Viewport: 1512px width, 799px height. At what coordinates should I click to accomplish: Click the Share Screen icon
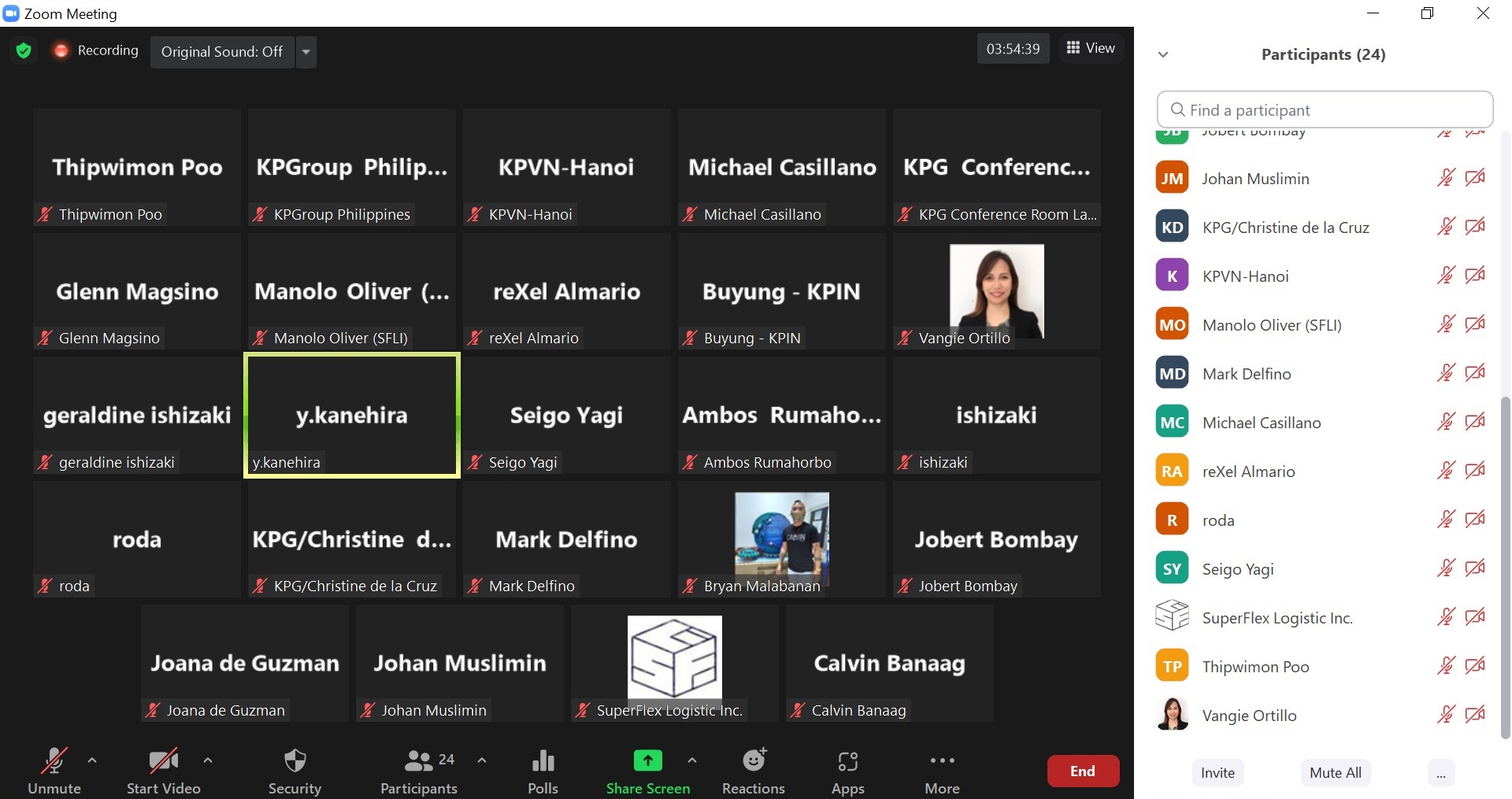pos(647,761)
